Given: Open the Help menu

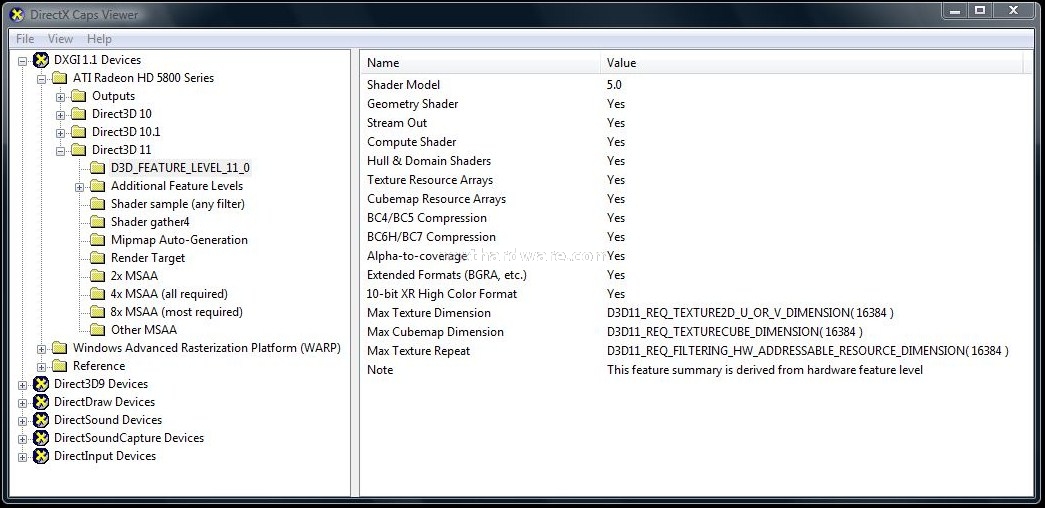Looking at the screenshot, I should (x=99, y=39).
